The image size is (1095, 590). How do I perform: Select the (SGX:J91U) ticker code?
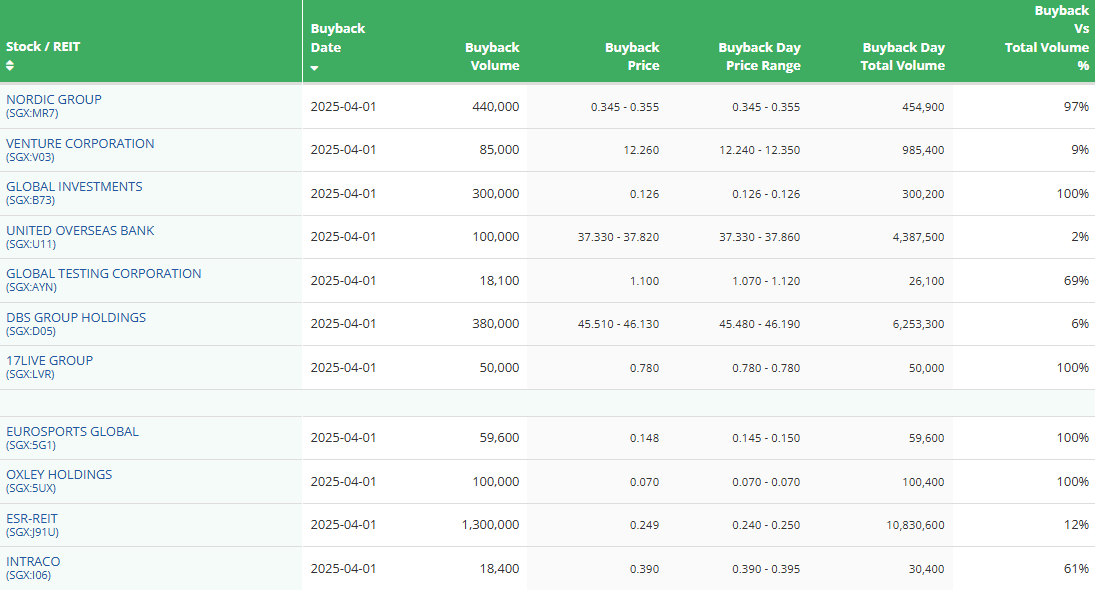(33, 532)
